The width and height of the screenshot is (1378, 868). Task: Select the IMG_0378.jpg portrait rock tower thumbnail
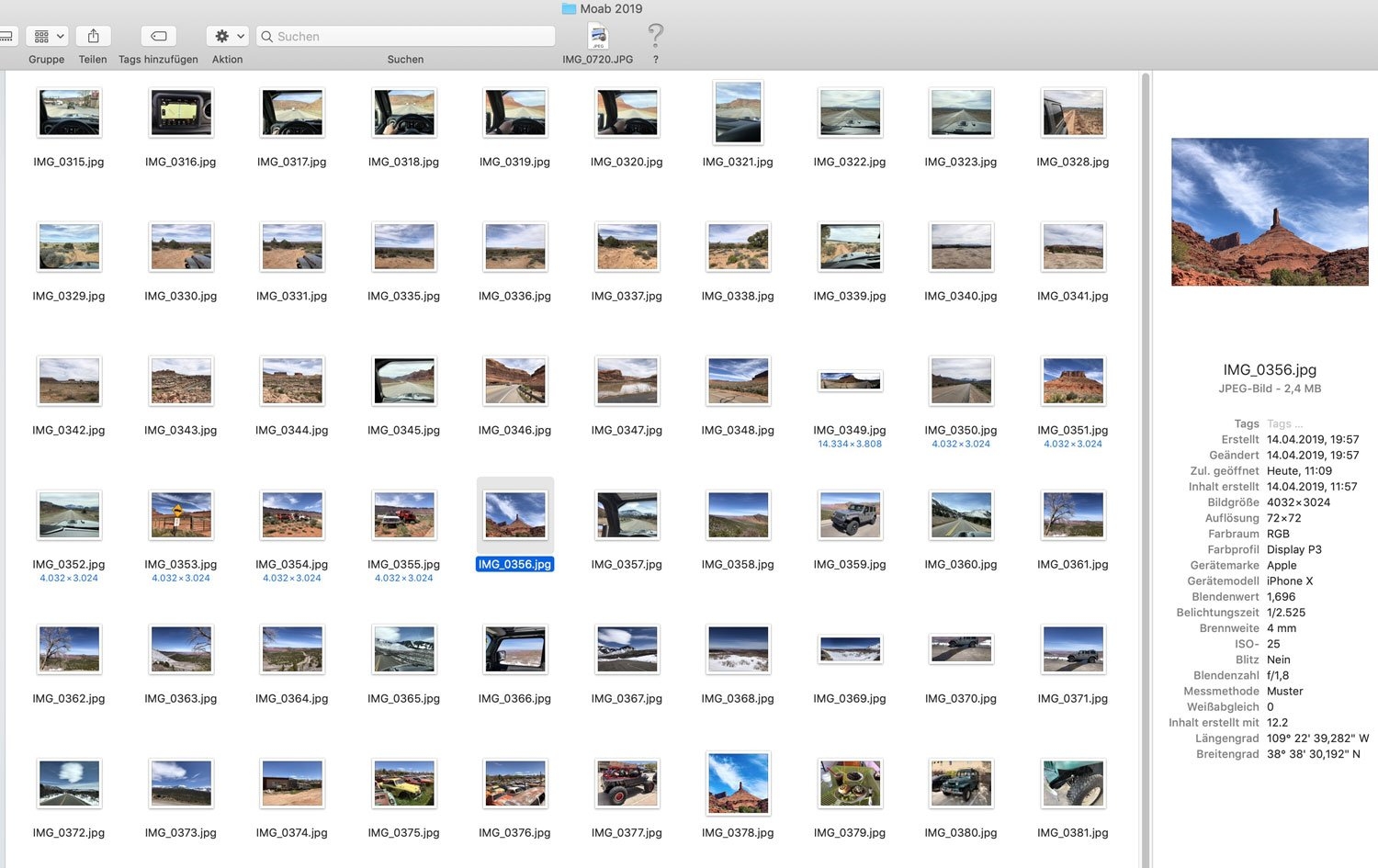(738, 783)
